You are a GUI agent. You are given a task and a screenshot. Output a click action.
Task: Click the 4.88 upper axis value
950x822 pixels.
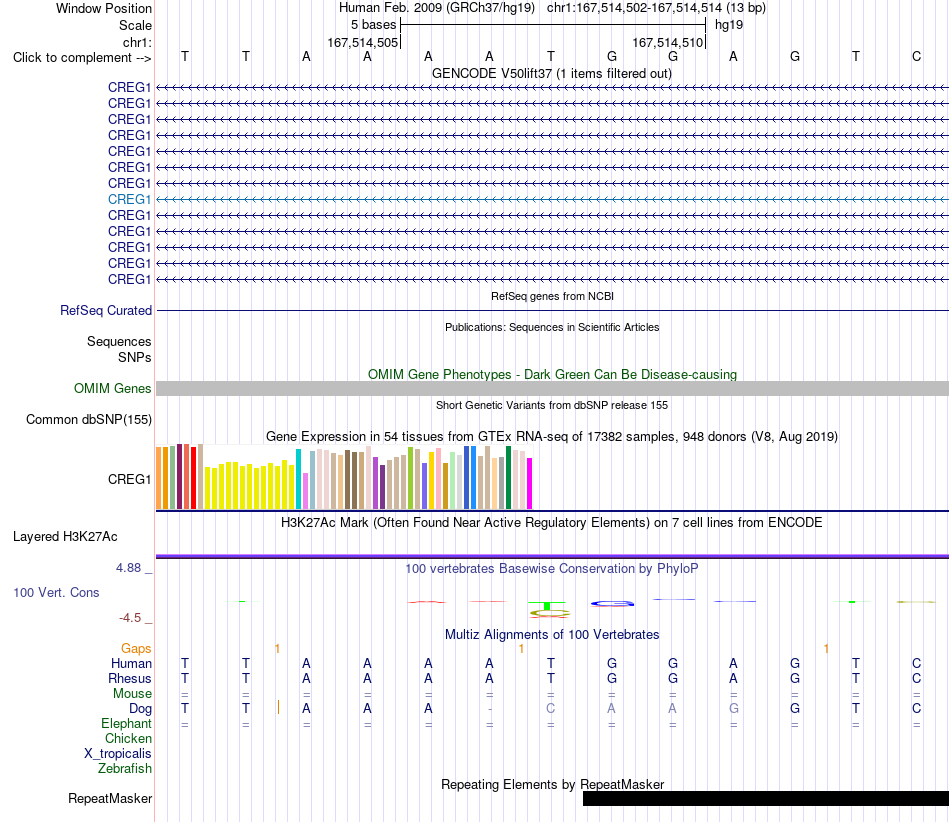click(128, 568)
